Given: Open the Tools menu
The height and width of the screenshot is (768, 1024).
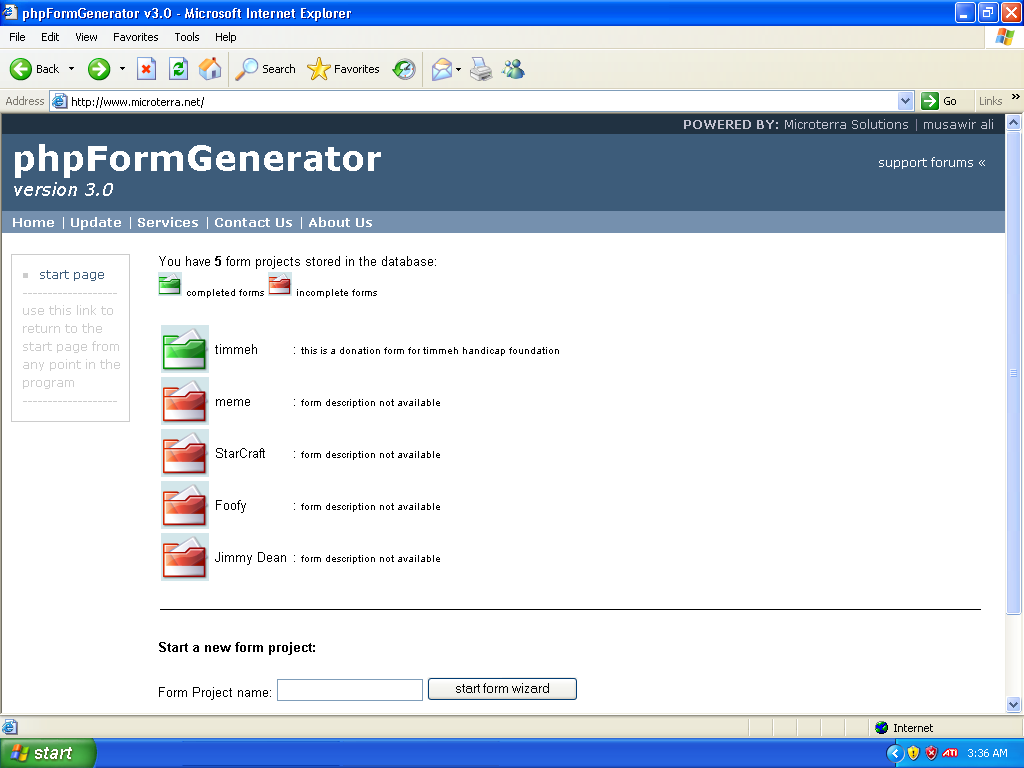Looking at the screenshot, I should [187, 37].
